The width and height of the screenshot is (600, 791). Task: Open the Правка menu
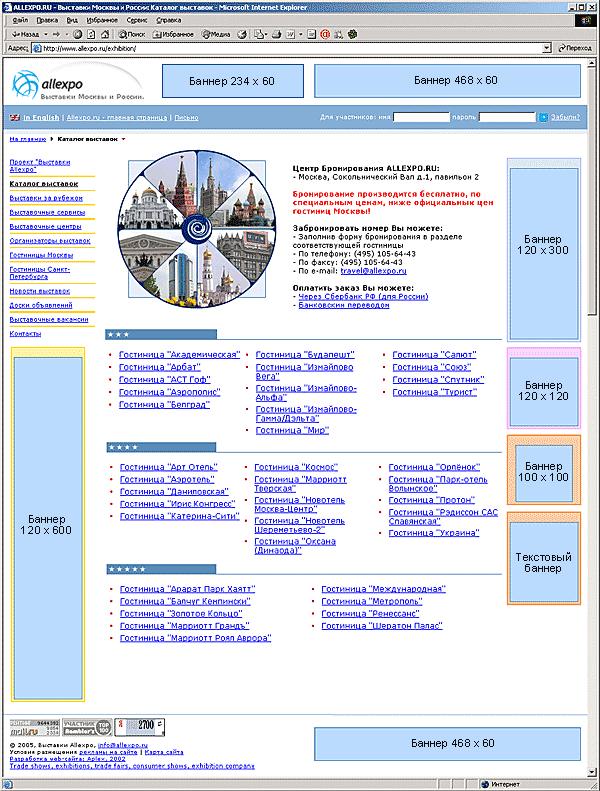pyautogui.click(x=47, y=20)
